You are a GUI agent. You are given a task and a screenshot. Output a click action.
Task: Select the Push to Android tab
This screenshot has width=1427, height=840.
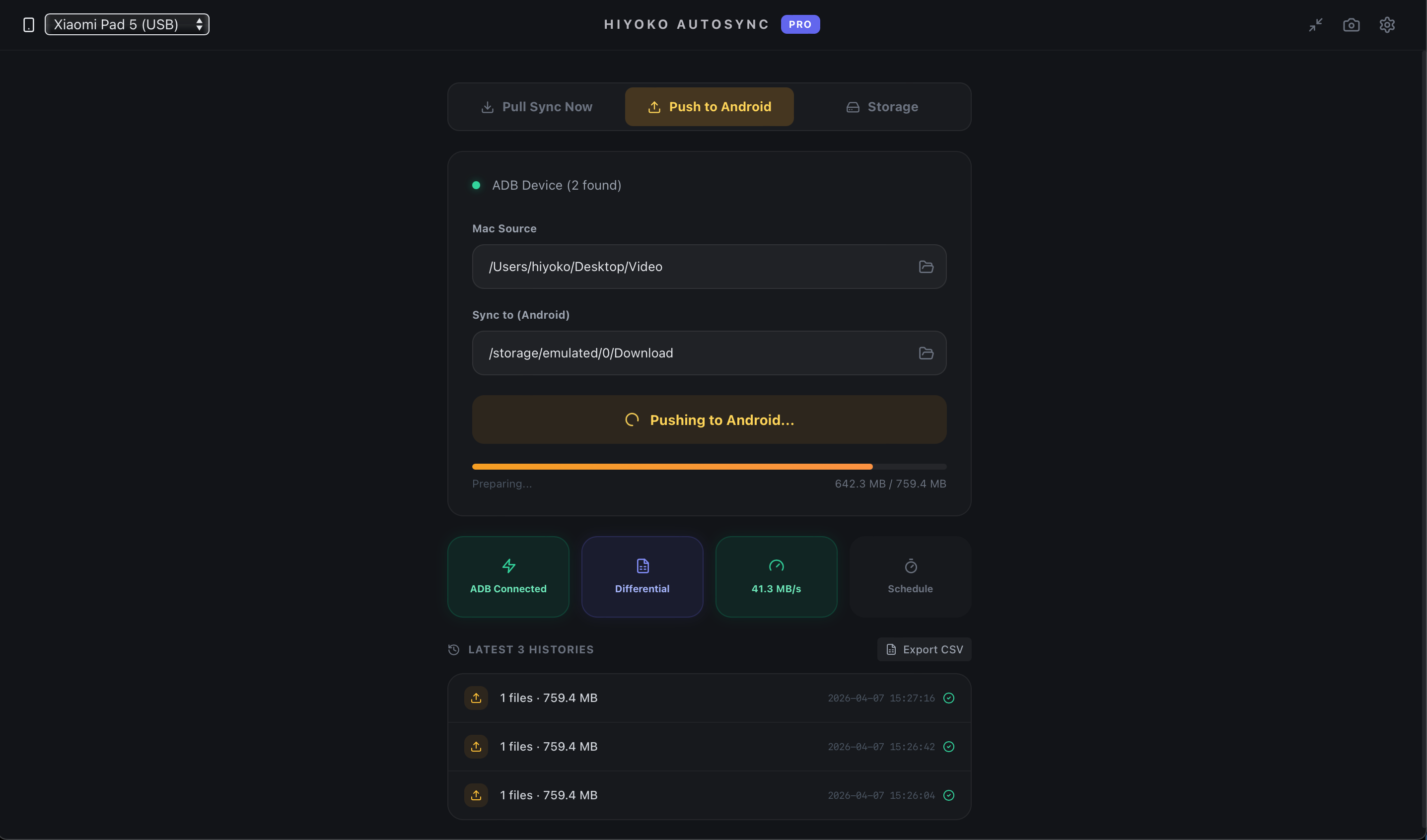click(709, 107)
